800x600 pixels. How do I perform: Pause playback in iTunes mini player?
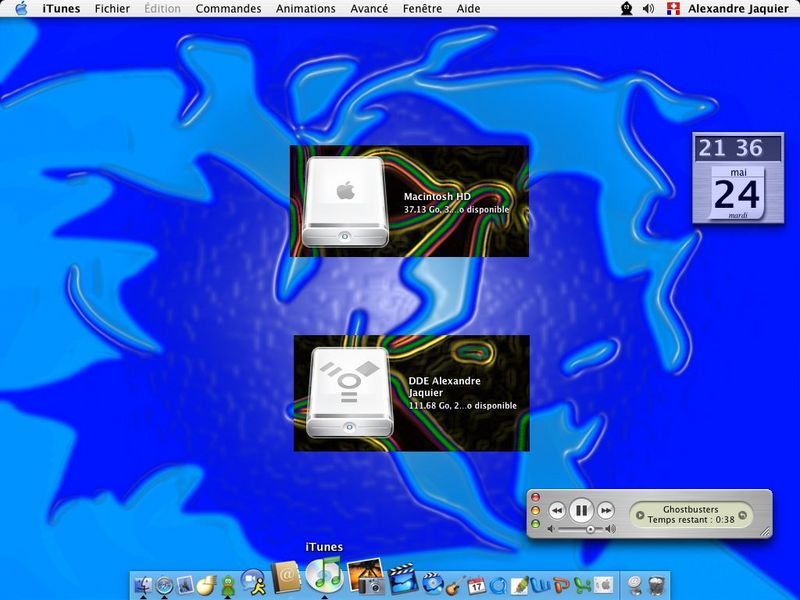pos(581,510)
